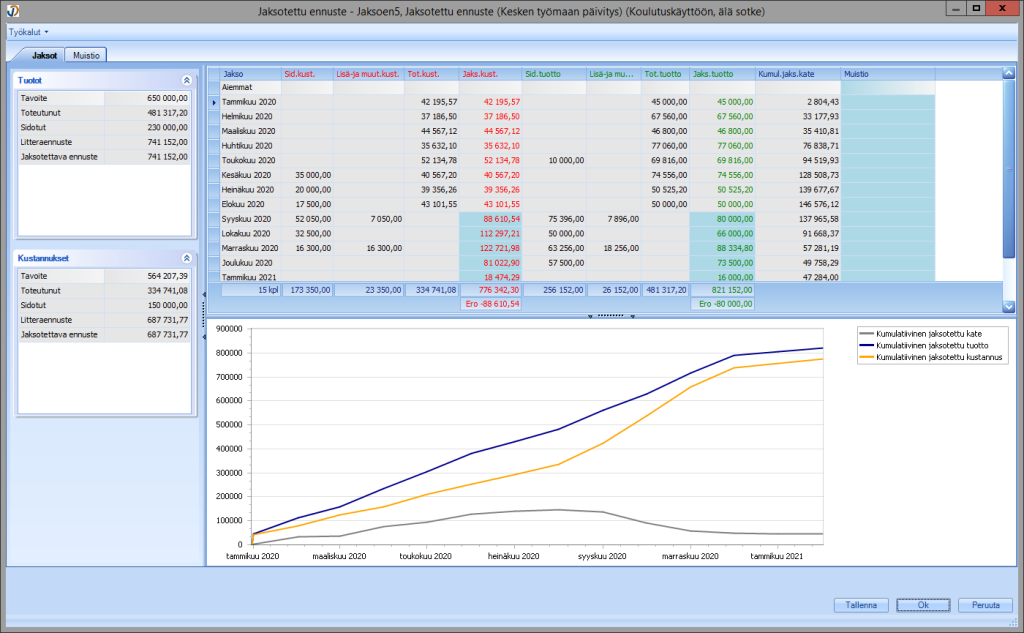Collapse the Tuotot panel
1024x633 pixels.
[186, 80]
